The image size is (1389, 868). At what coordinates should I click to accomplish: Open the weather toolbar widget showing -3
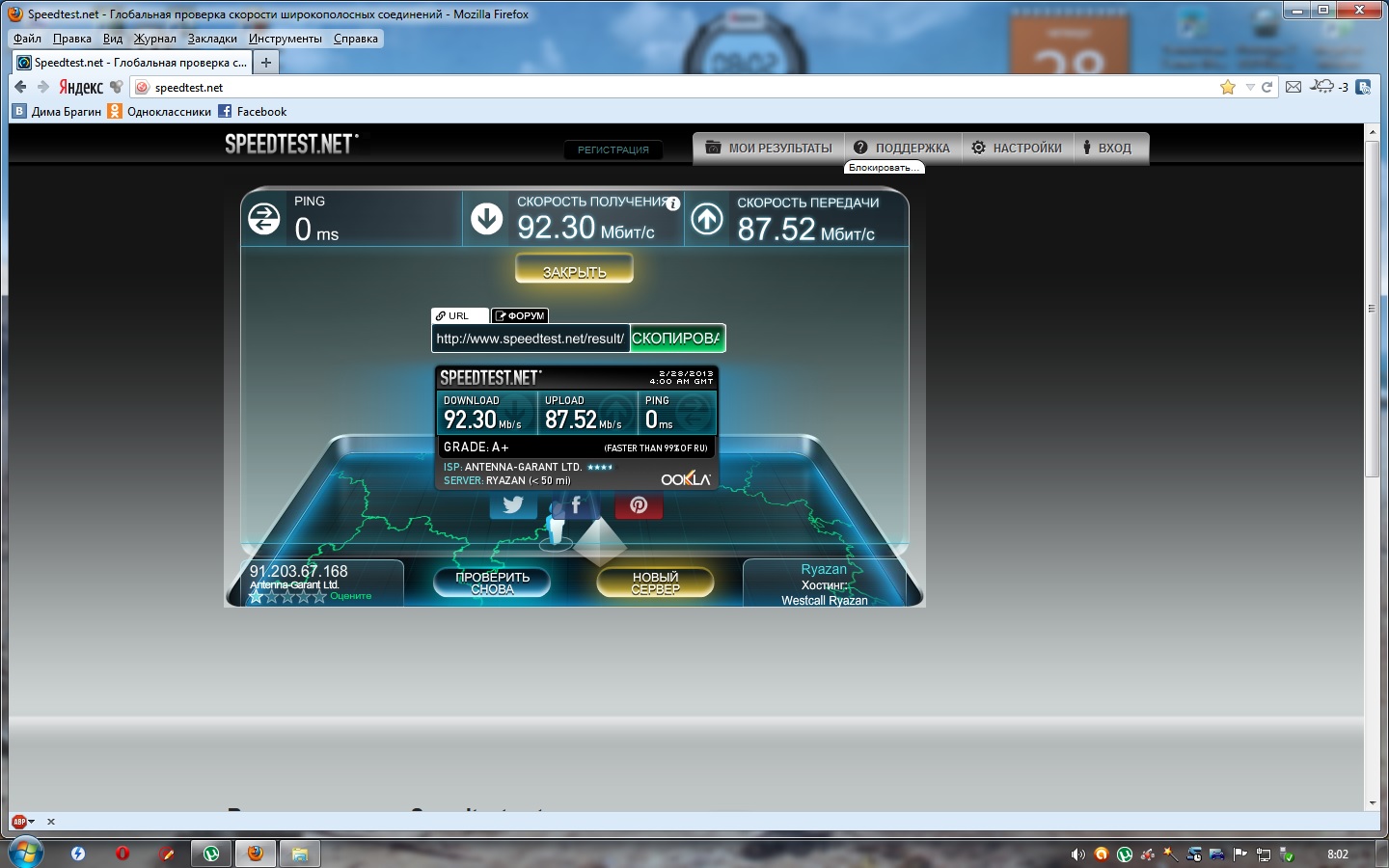pos(1330,87)
